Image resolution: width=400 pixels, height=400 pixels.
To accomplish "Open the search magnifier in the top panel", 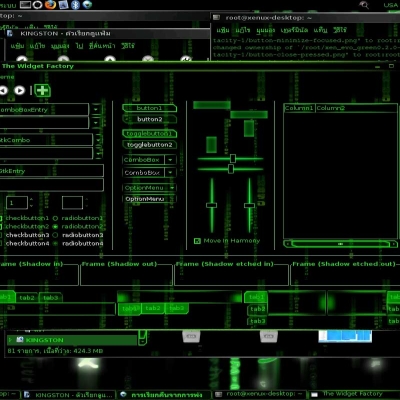I will click(x=364, y=5).
